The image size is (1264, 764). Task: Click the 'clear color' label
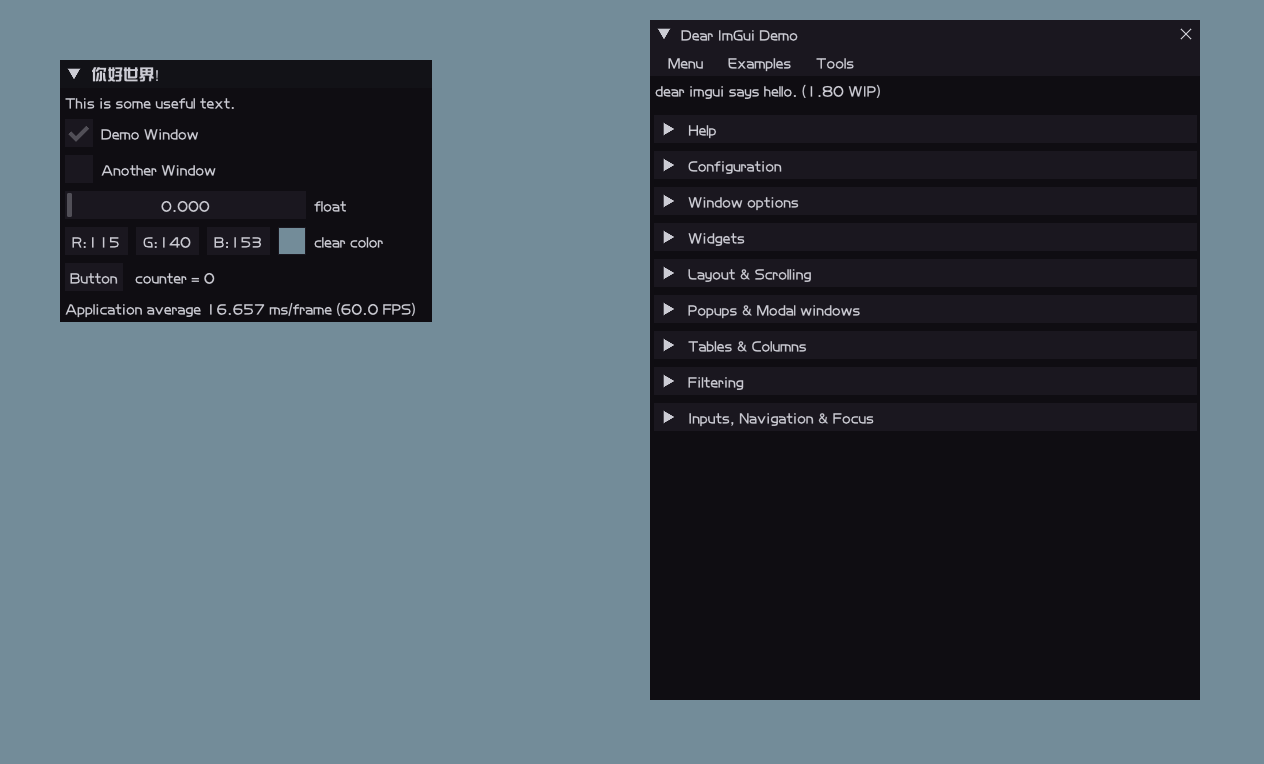coord(348,242)
